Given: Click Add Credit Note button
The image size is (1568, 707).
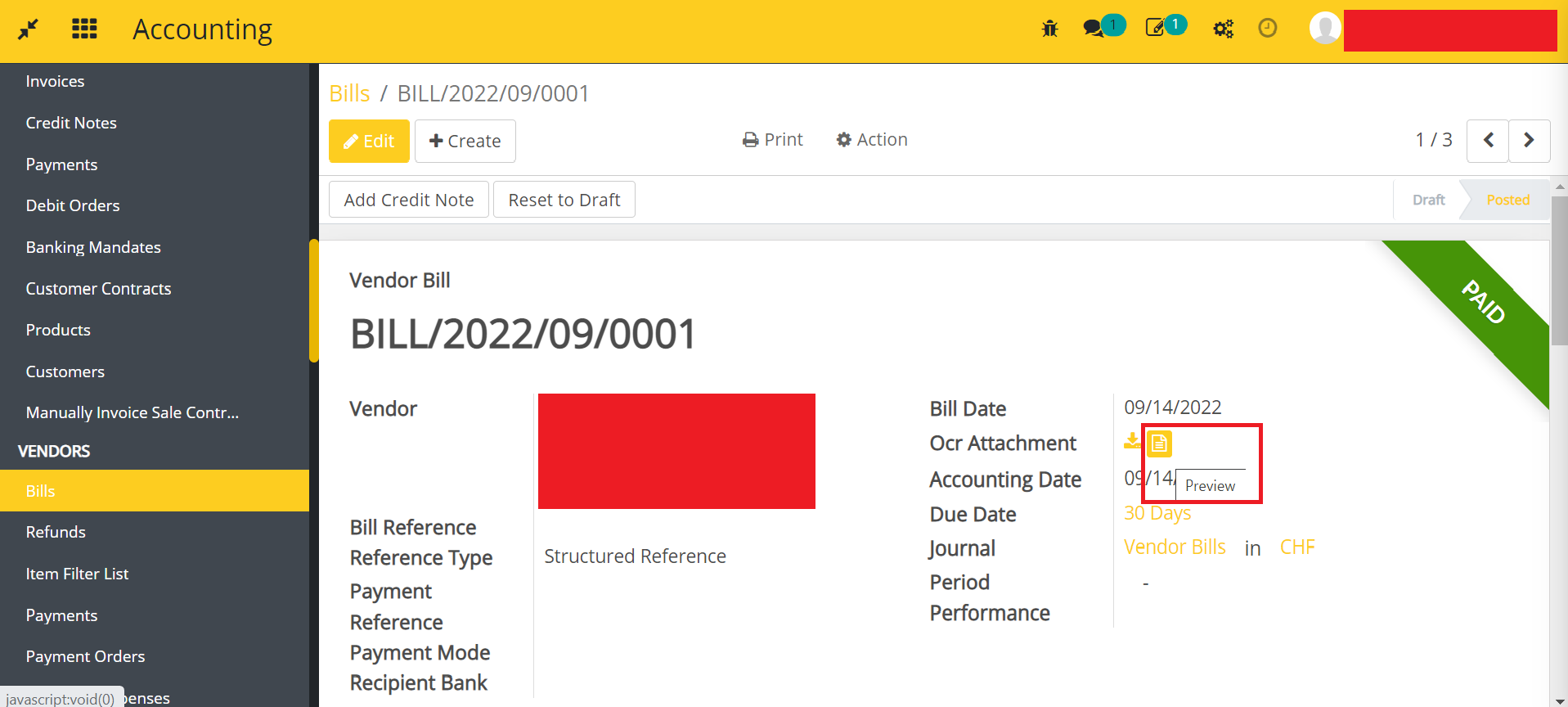Looking at the screenshot, I should (x=409, y=200).
